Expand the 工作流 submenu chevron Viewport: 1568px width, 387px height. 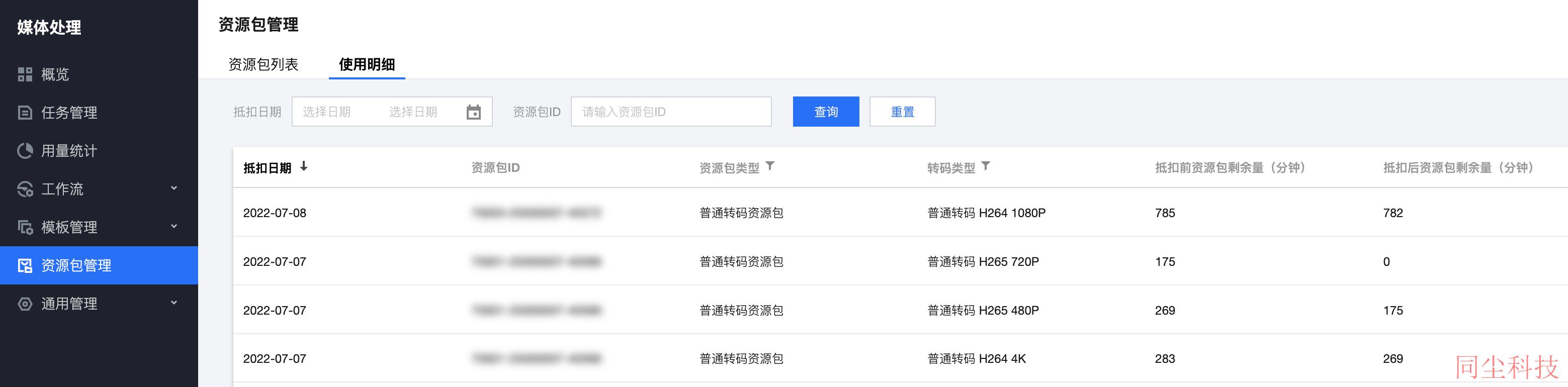[x=174, y=188]
